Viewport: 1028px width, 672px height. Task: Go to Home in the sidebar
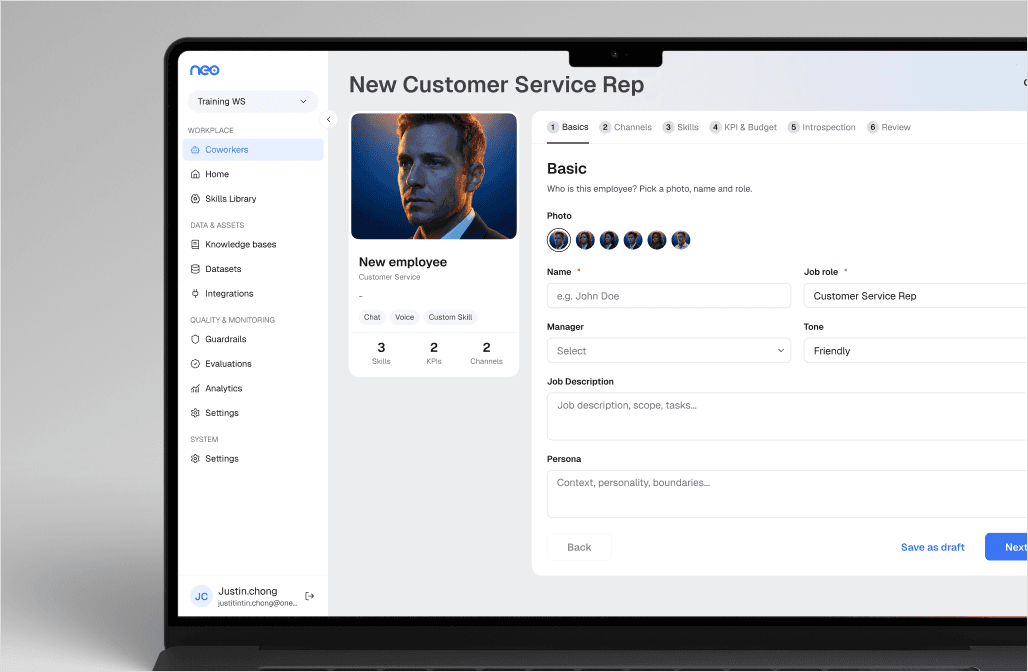(x=253, y=174)
